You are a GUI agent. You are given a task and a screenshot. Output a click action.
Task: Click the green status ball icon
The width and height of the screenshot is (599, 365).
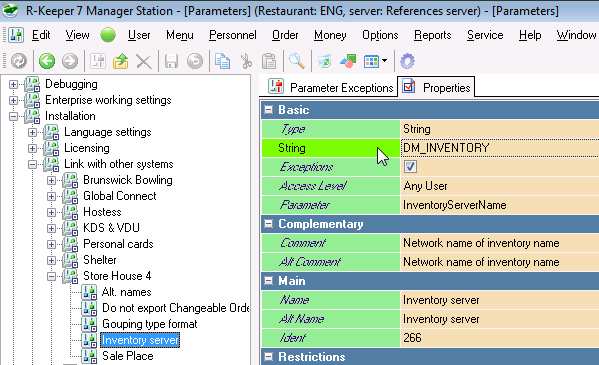(108, 35)
